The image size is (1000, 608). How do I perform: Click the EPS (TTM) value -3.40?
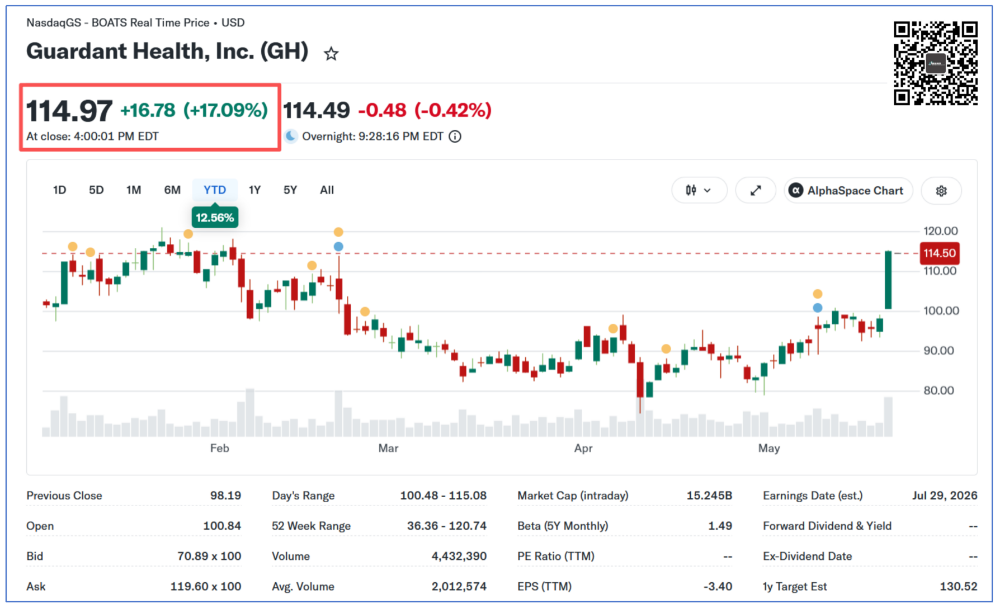(x=718, y=586)
